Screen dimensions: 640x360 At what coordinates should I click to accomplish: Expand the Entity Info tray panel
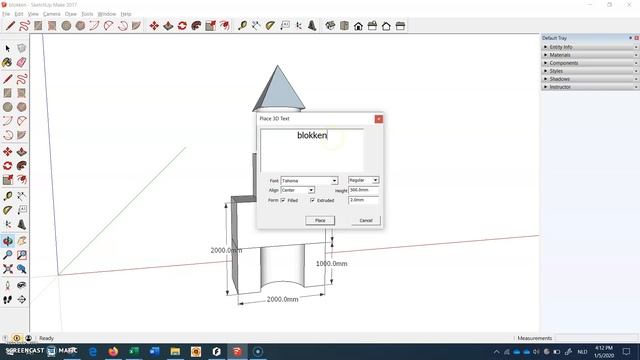[590, 47]
